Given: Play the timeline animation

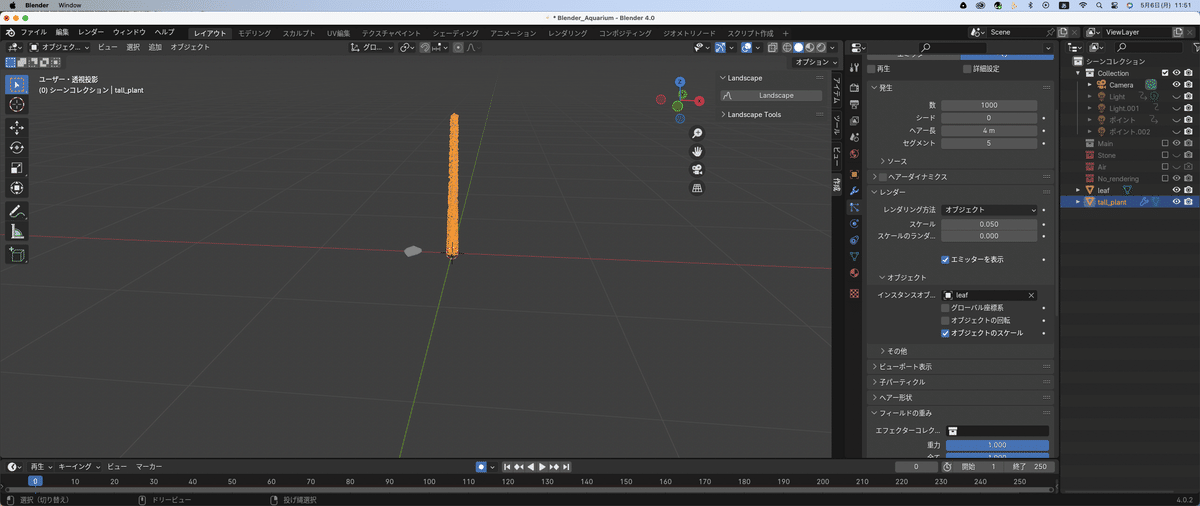Looking at the screenshot, I should (x=542, y=467).
